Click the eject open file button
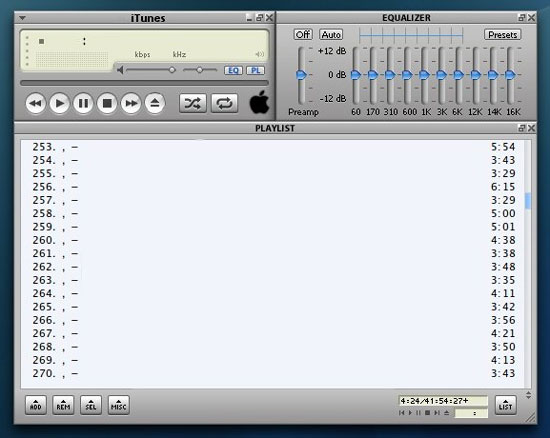550x438 pixels. [x=155, y=103]
